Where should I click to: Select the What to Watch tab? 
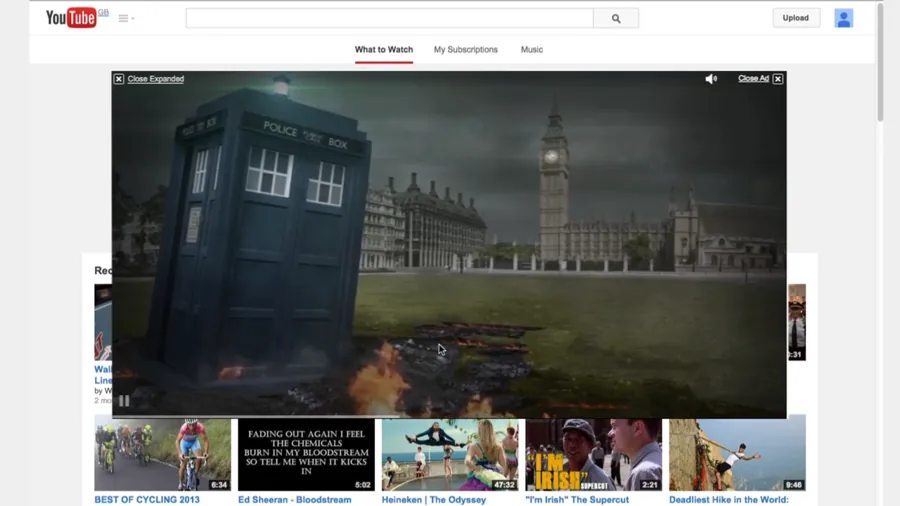pyautogui.click(x=383, y=50)
